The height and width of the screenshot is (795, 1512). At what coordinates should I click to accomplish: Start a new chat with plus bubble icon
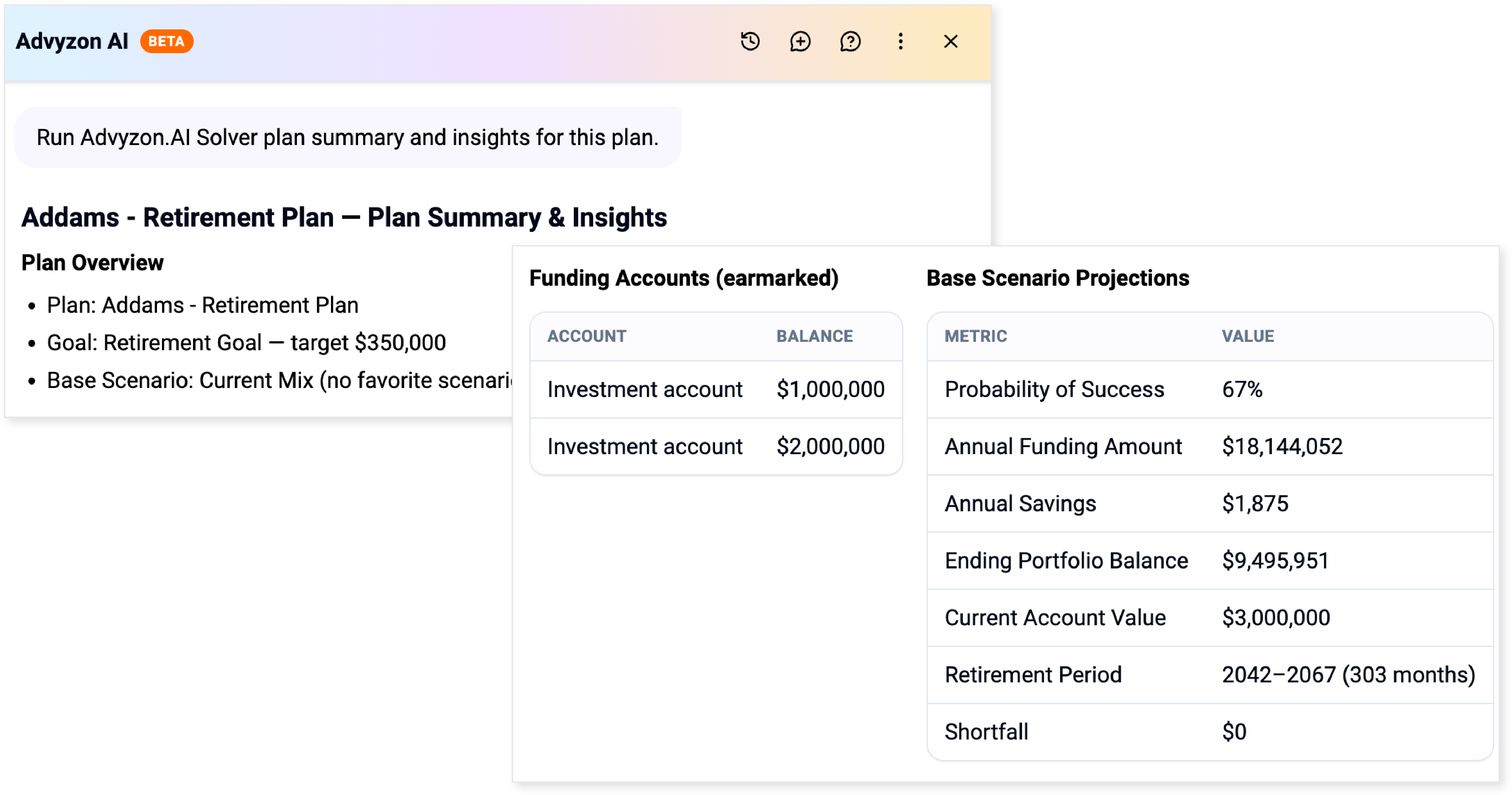[800, 42]
